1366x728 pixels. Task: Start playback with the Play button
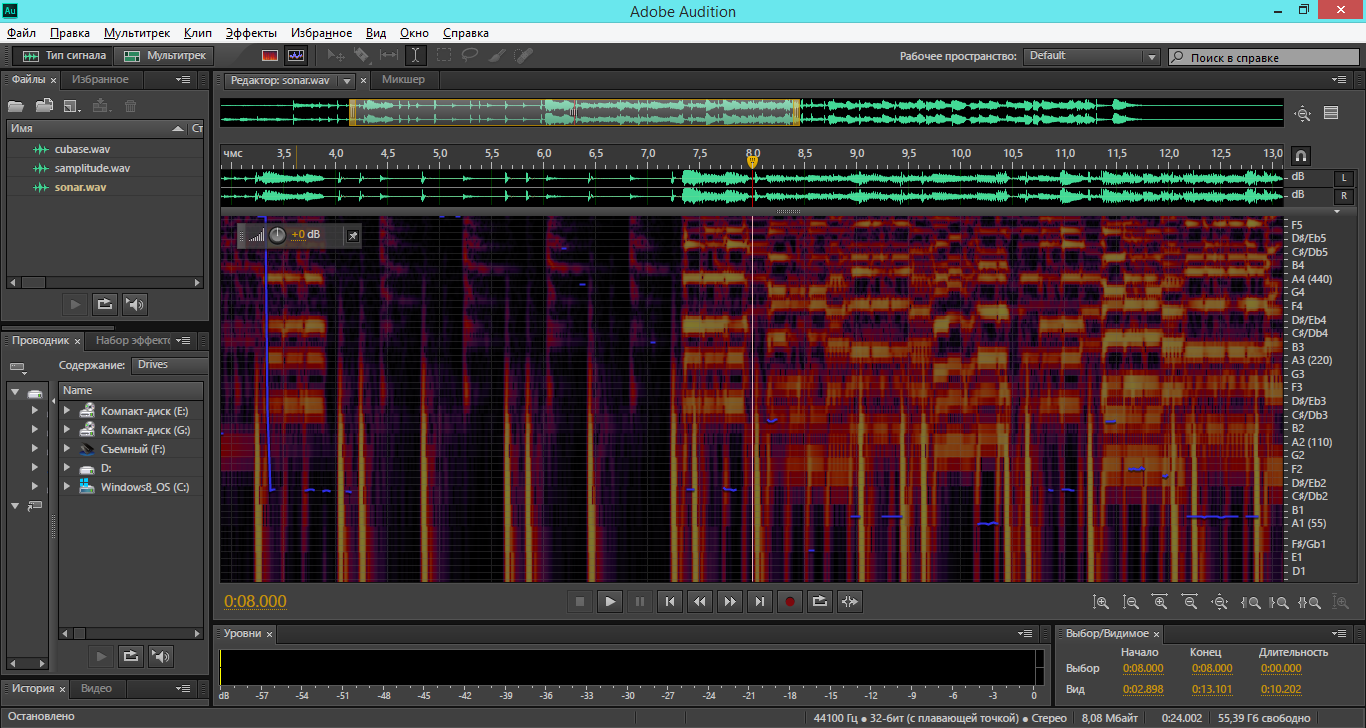[610, 601]
